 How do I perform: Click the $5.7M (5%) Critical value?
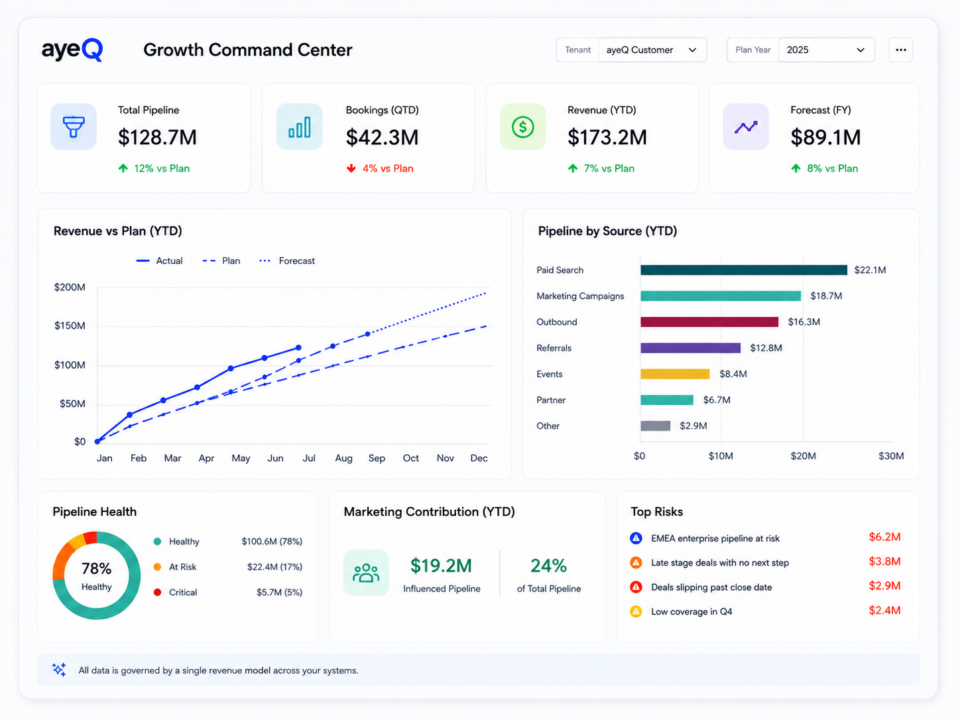pyautogui.click(x=279, y=593)
